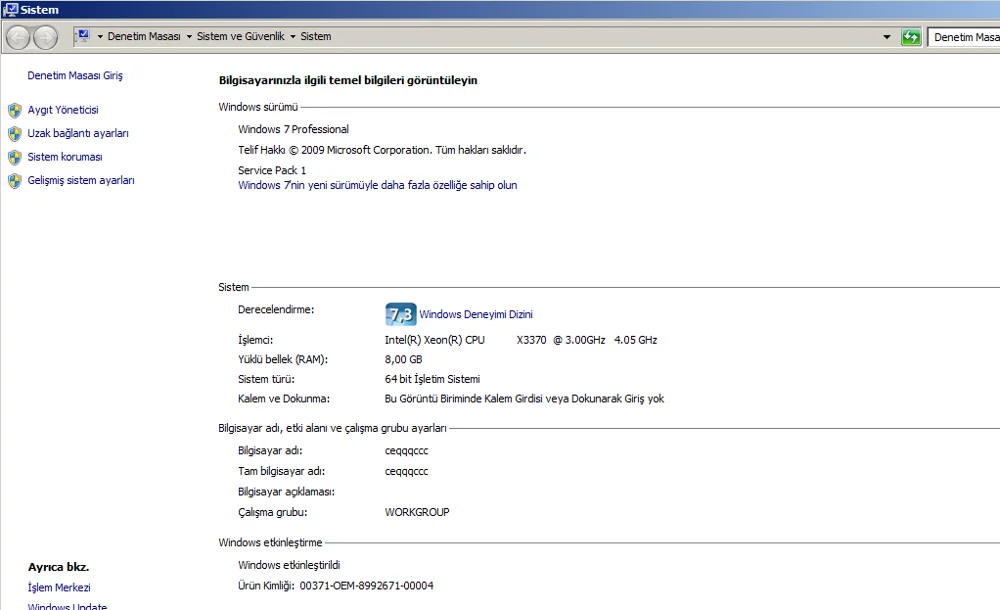Click the shield icon beside Aygıt Yöneticisi

(x=15, y=110)
